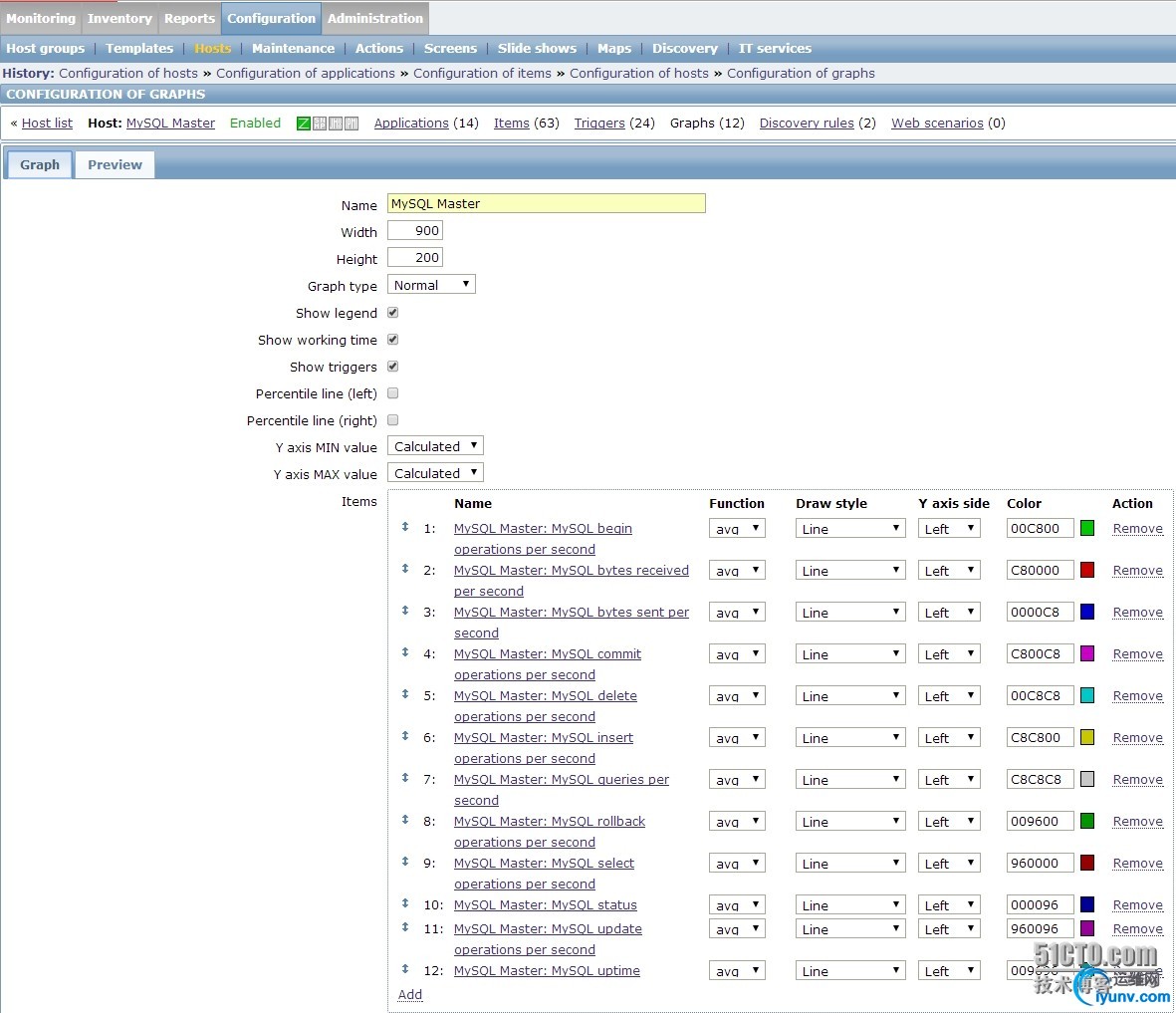This screenshot has width=1176, height=1013.
Task: Open the Monitoring menu
Action: [x=41, y=18]
